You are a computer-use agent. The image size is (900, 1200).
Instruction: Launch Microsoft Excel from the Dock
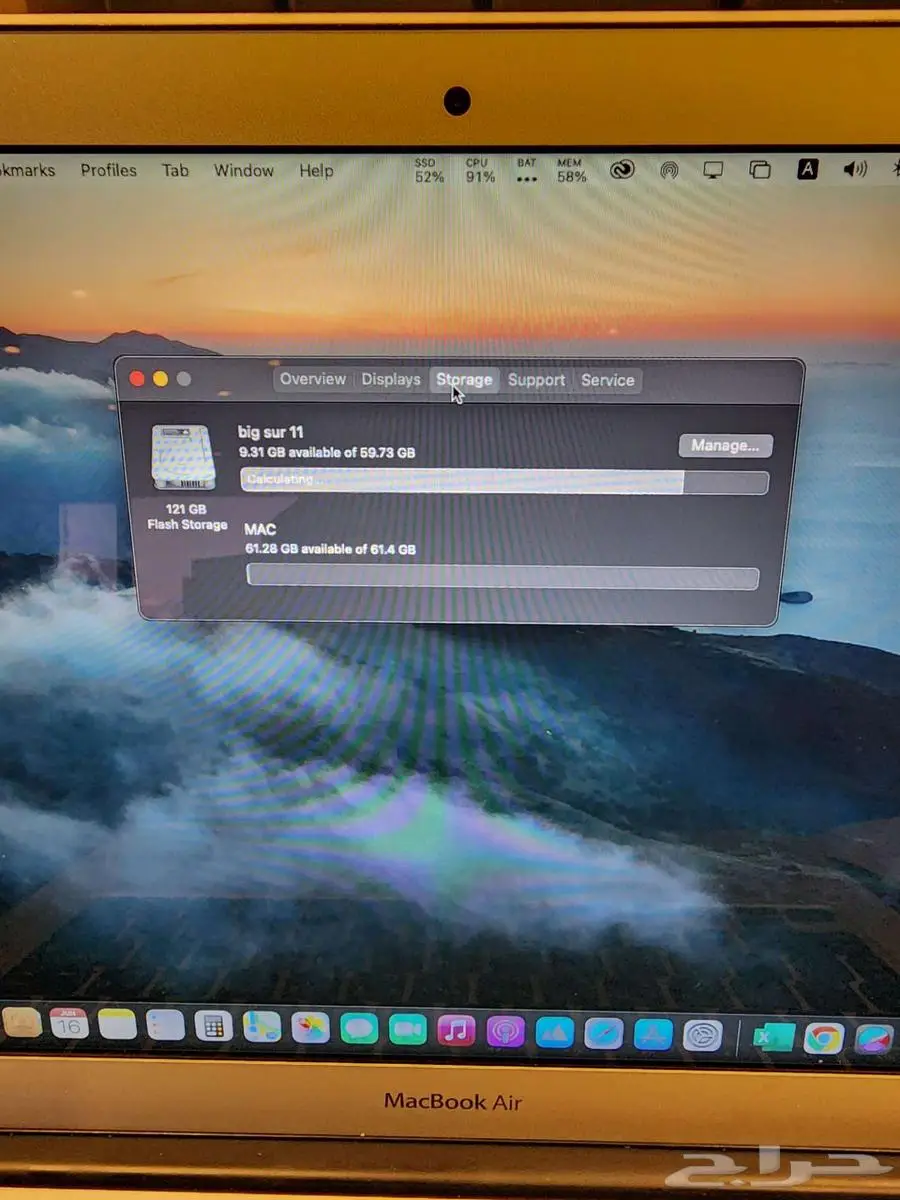(x=774, y=1037)
